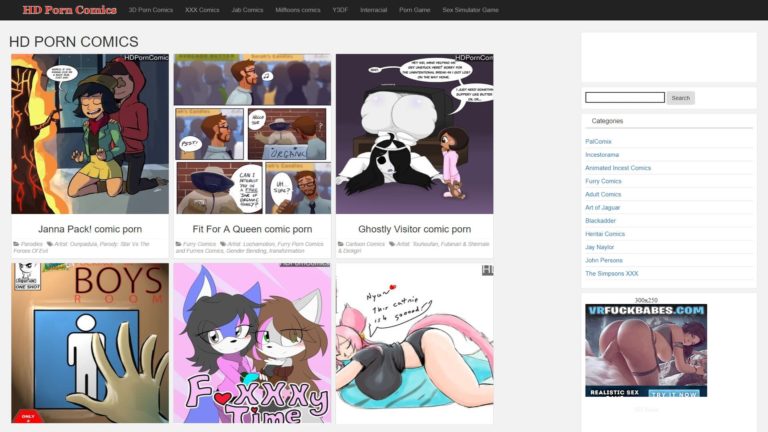Screen dimensions: 768x432
Task: Click the HD Porn Comics site logo
Action: (x=69, y=10)
